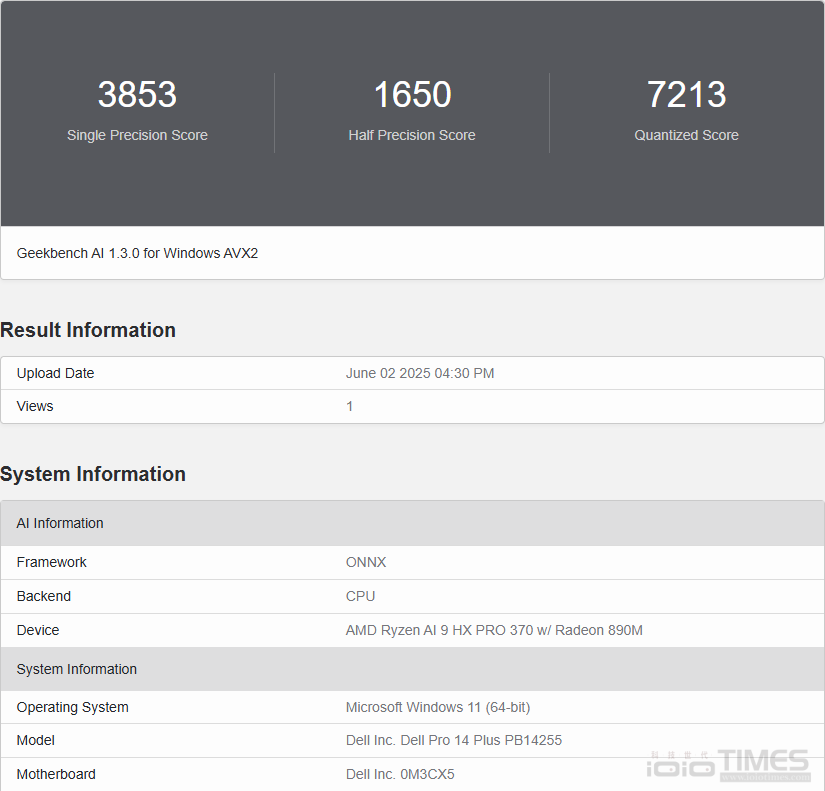Select the Half Precision Score label
Screen dimensions: 825x791
click(412, 135)
